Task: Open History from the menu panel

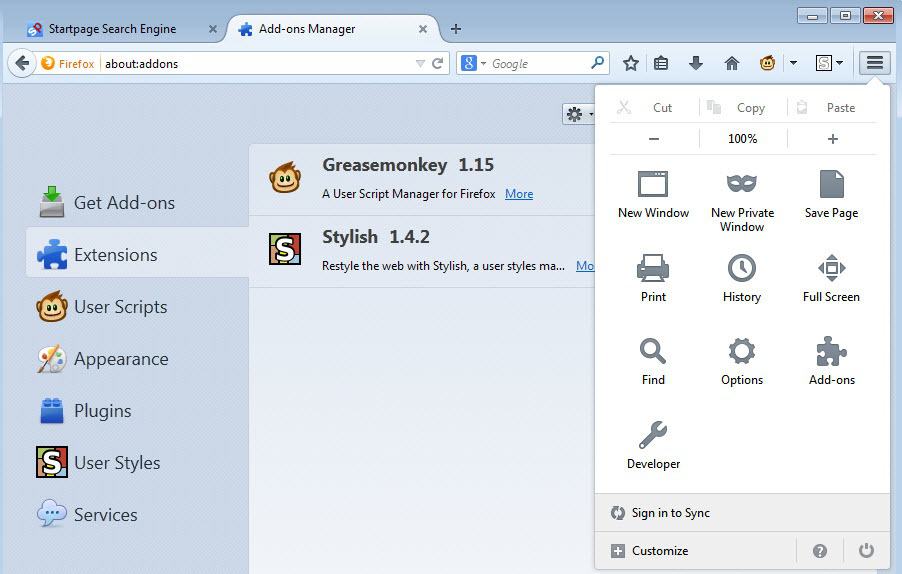Action: coord(742,278)
